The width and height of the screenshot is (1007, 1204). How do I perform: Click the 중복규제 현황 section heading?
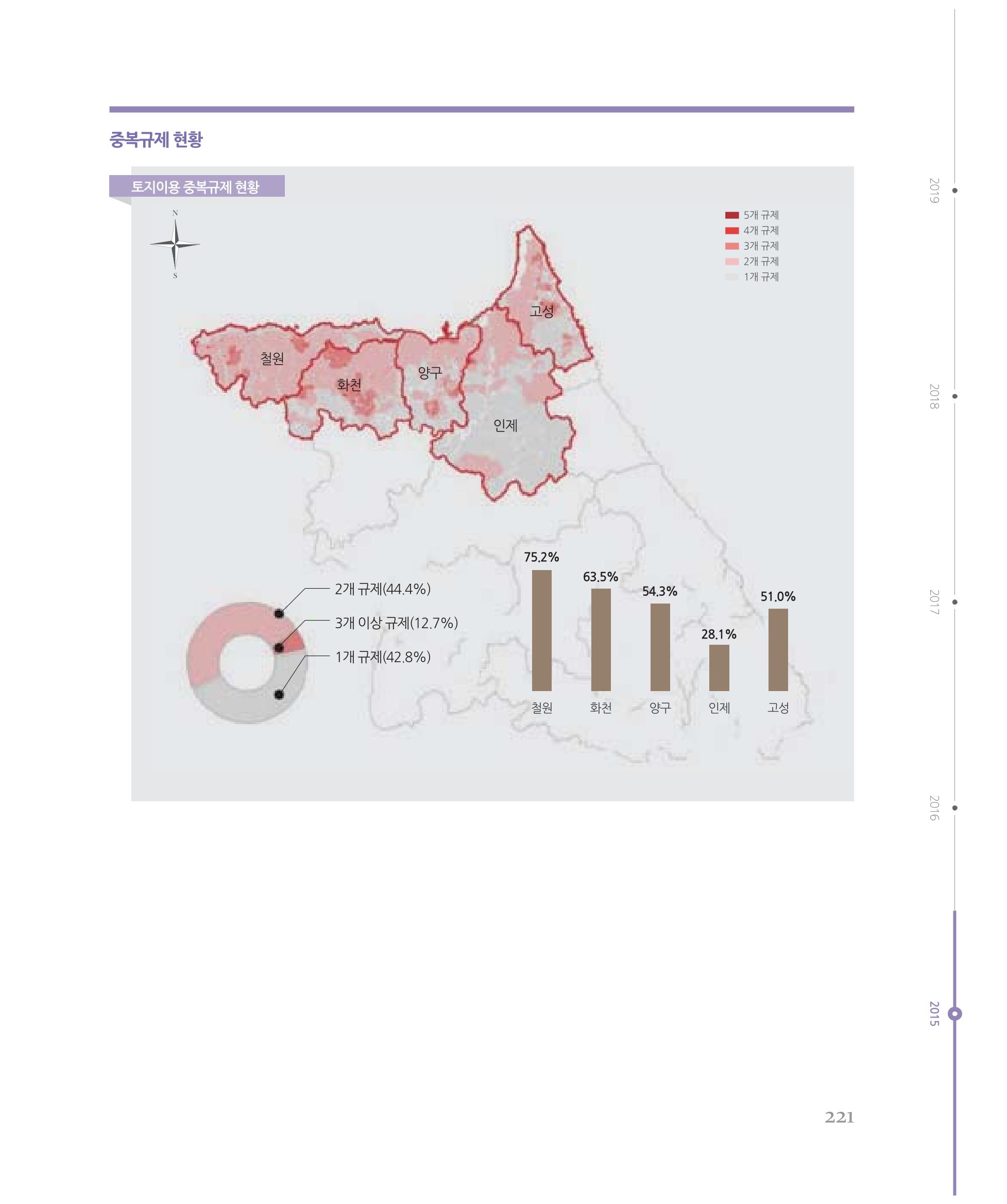pyautogui.click(x=156, y=140)
